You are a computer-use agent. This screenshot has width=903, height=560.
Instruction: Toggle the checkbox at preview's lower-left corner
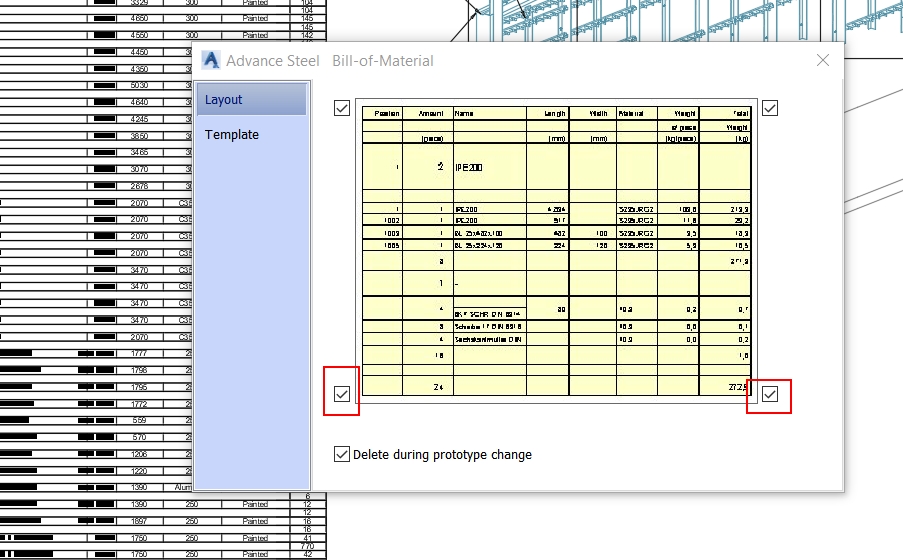(342, 393)
